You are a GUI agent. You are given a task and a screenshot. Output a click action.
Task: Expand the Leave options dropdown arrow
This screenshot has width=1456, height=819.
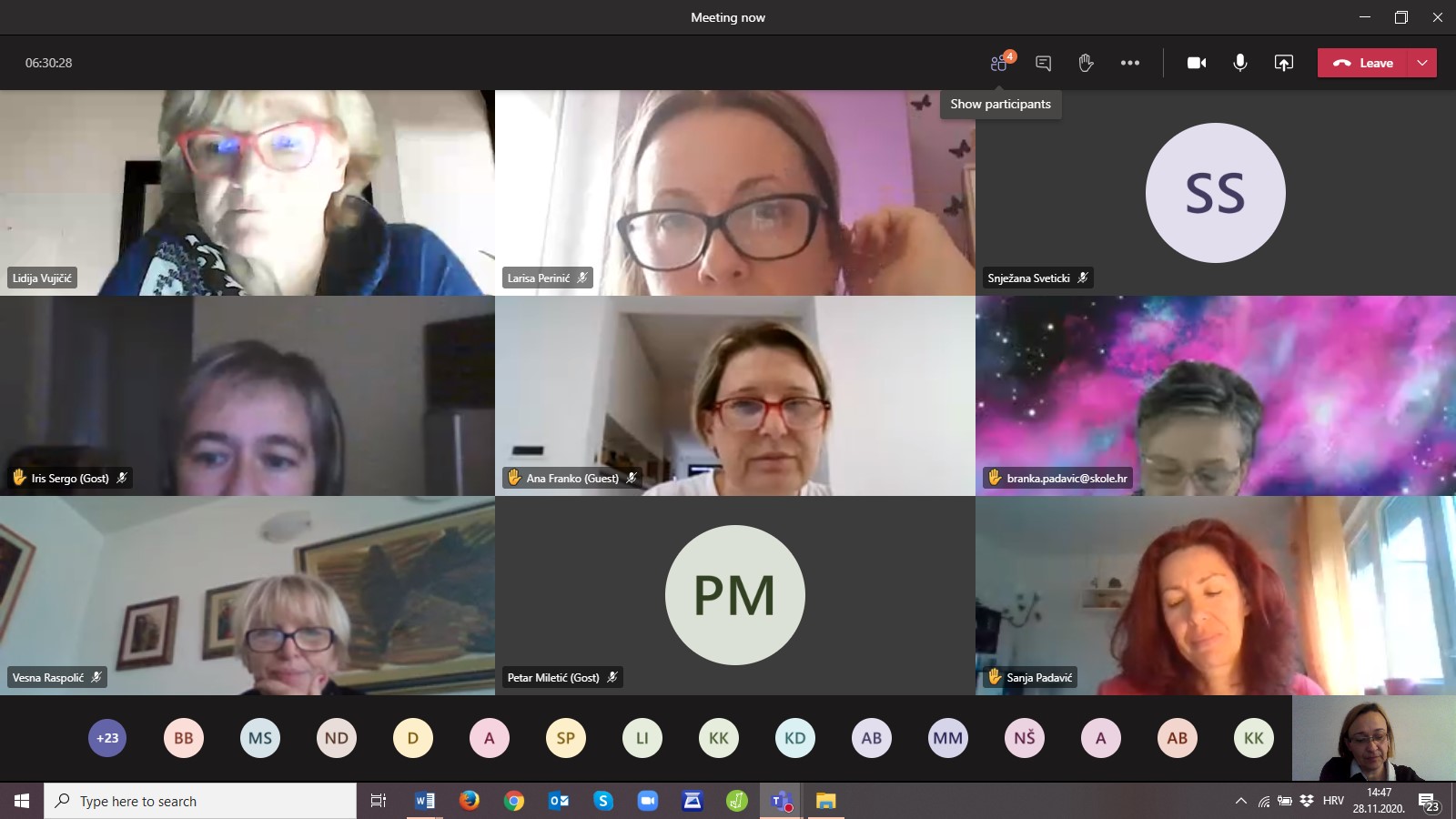click(x=1422, y=63)
